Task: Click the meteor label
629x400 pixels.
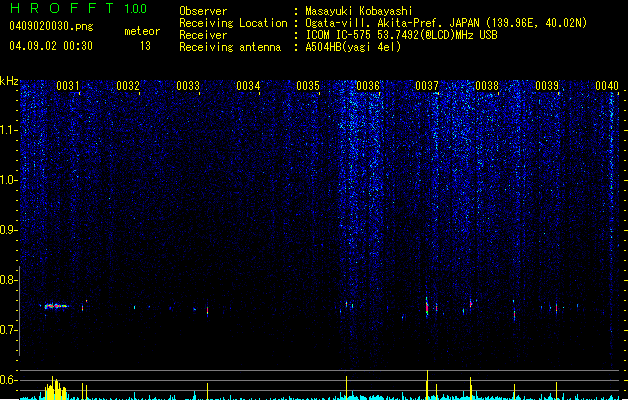Action: [x=142, y=31]
